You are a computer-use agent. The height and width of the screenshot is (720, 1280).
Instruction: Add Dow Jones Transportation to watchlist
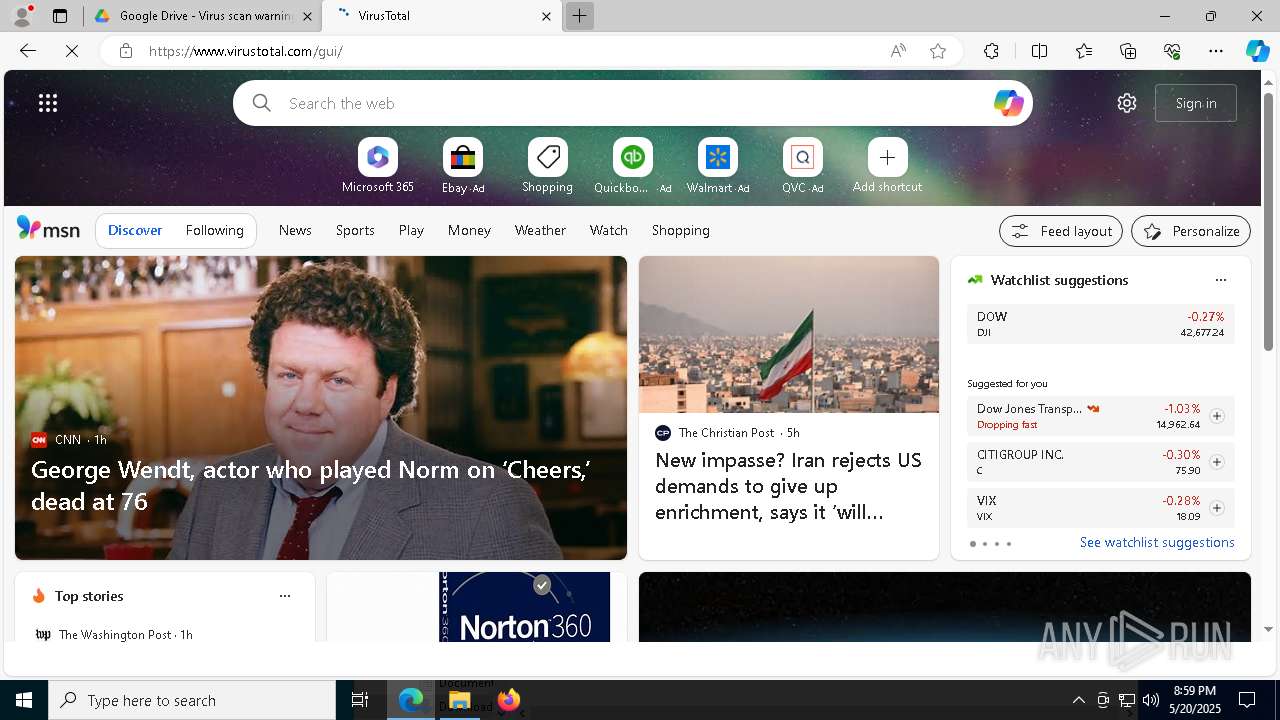point(1217,416)
